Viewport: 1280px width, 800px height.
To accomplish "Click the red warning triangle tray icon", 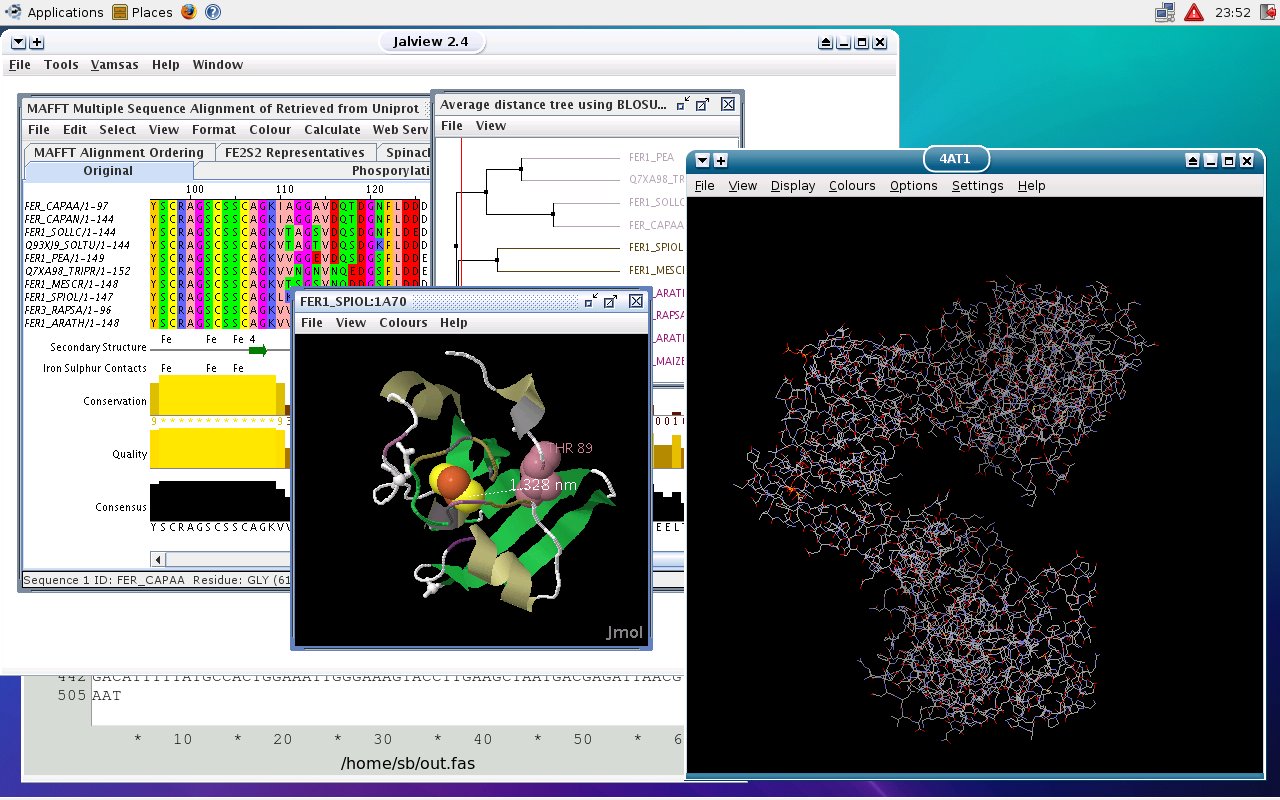I will point(1194,13).
